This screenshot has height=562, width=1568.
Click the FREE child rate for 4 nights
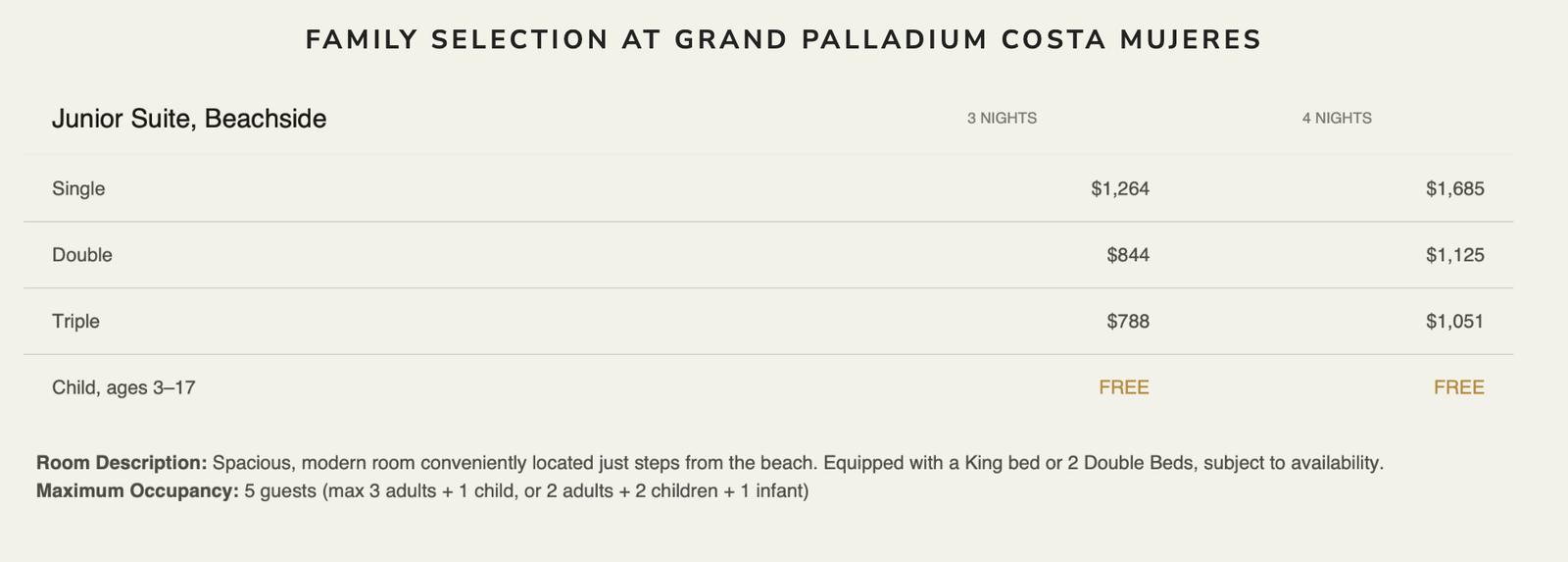click(x=1459, y=387)
